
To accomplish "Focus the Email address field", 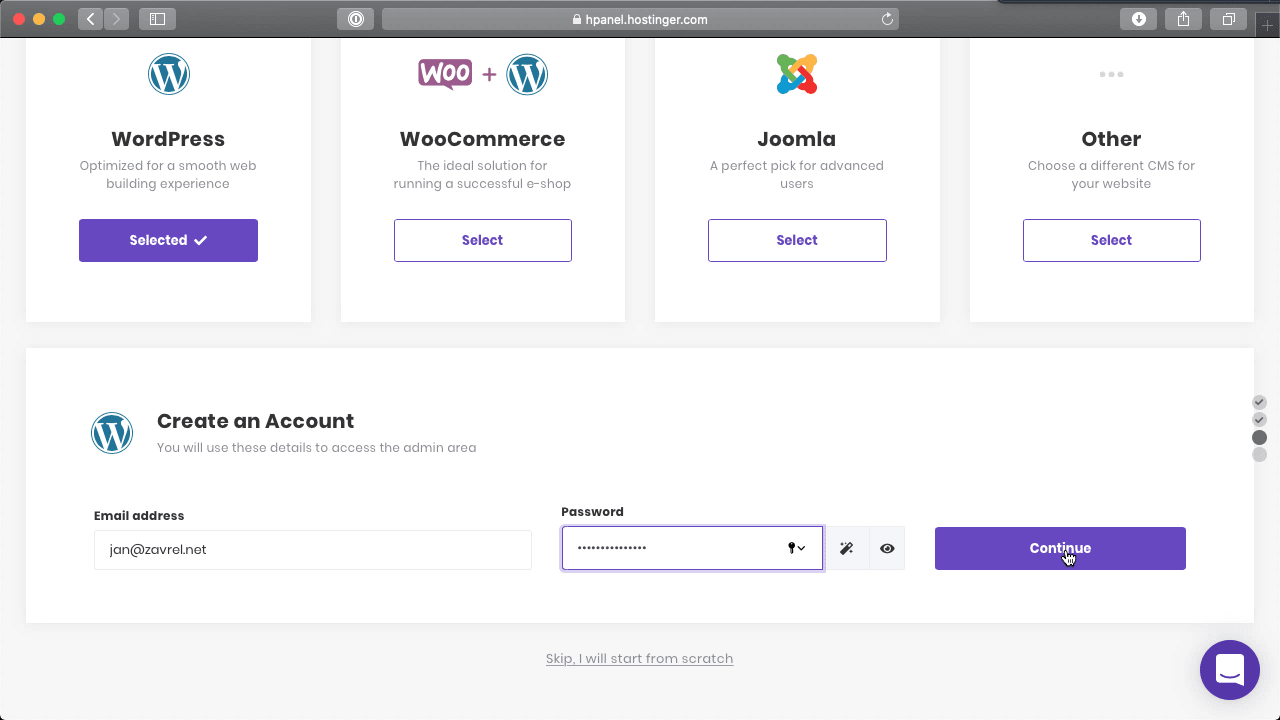I will 313,549.
